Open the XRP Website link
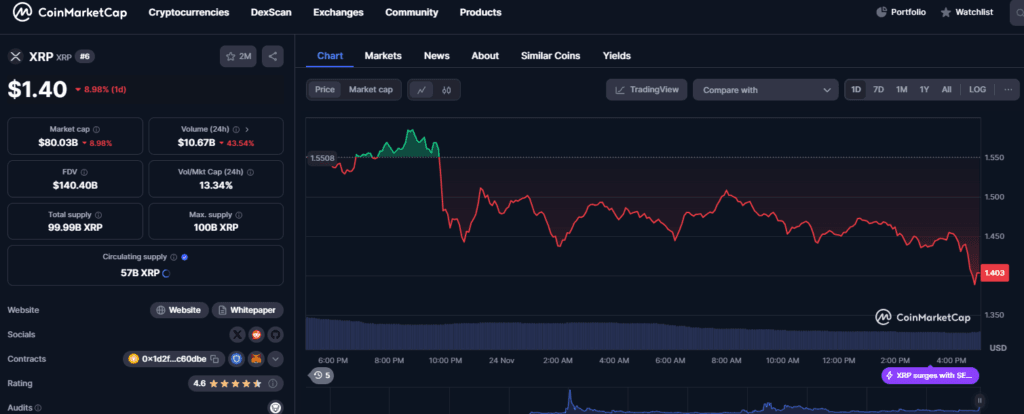The width and height of the screenshot is (1024, 414). coord(180,310)
